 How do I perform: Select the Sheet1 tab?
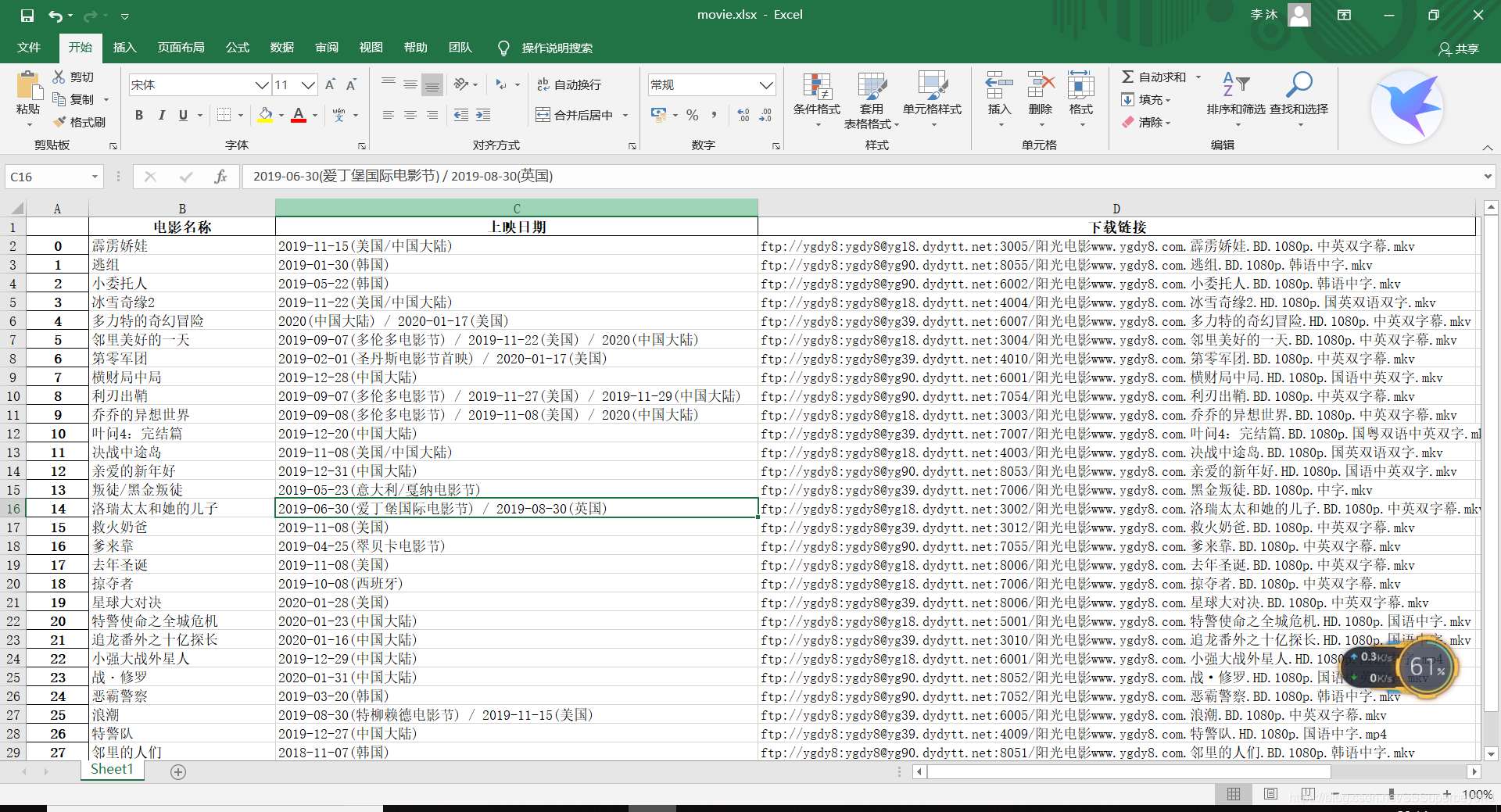pyautogui.click(x=112, y=770)
